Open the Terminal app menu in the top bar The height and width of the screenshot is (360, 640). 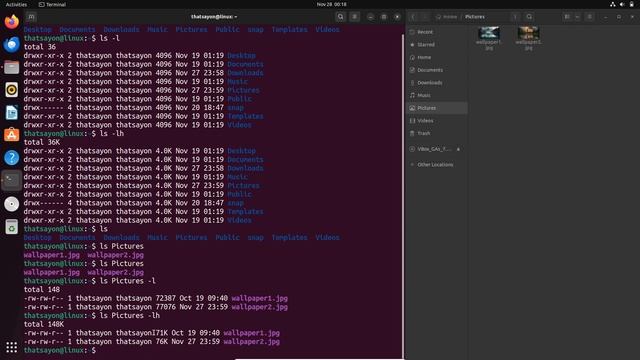click(52, 4)
